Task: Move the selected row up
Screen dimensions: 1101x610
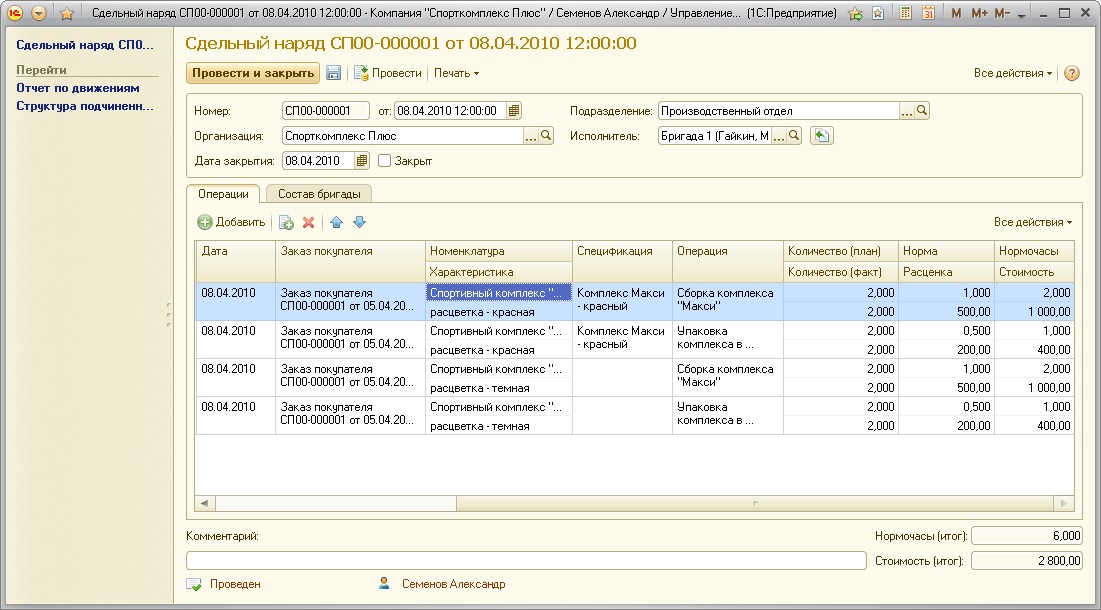Action: coord(337,223)
